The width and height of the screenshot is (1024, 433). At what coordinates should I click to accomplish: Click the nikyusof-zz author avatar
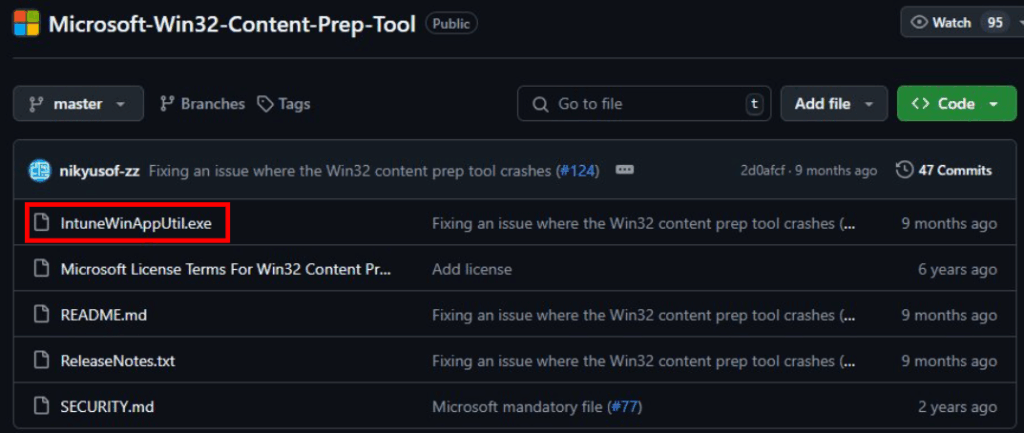pyautogui.click(x=39, y=171)
